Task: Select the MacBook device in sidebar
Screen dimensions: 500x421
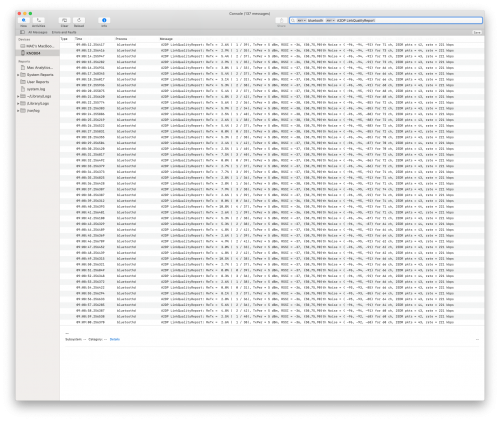Action: point(37,46)
